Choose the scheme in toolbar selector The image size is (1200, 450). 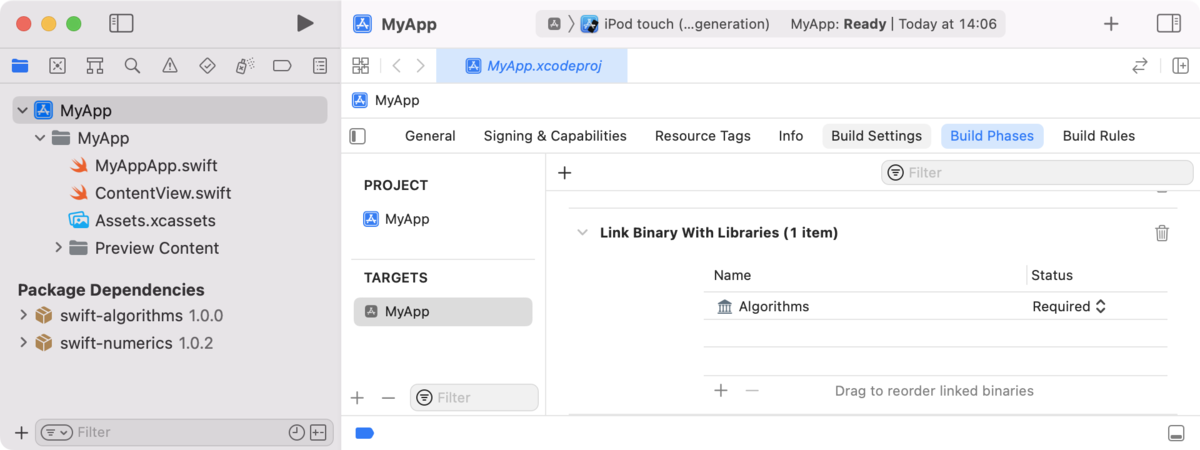(x=554, y=24)
